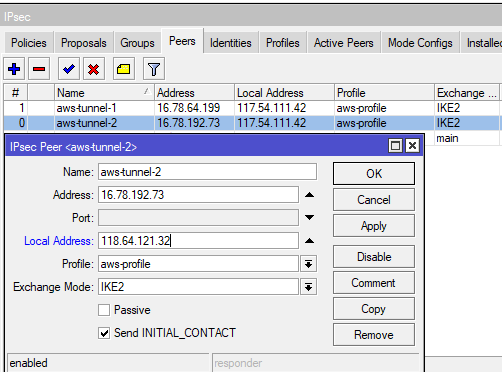Edit the Name field aws-tunnel-2

click(207, 172)
